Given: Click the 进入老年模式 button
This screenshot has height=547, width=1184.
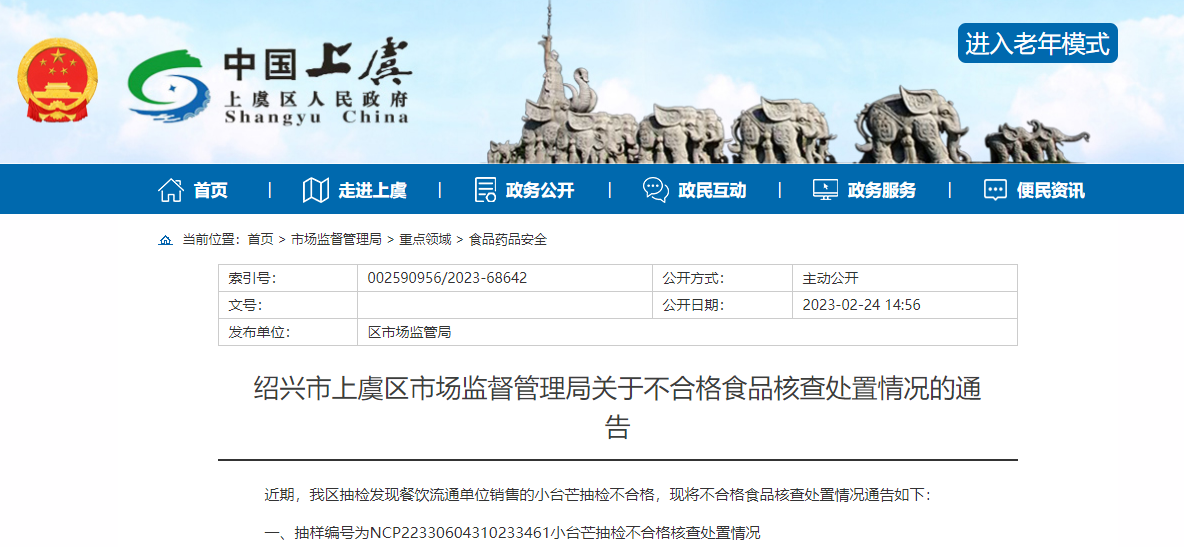Looking at the screenshot, I should pos(1038,43).
